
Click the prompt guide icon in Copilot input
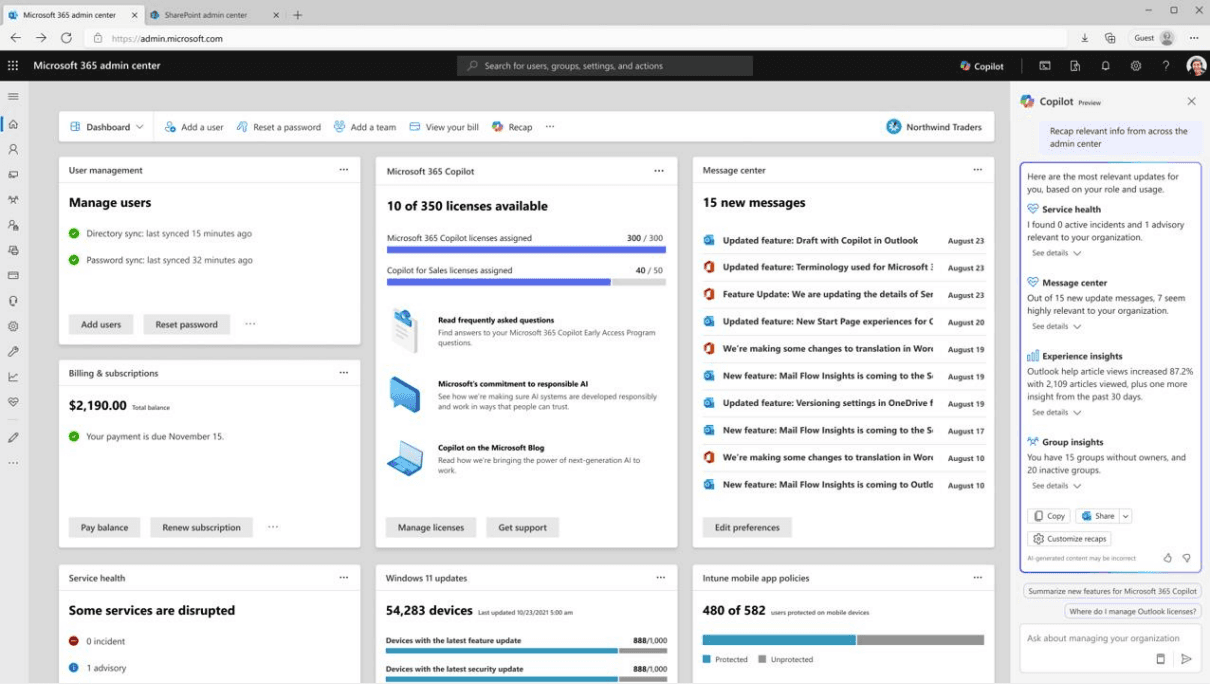click(x=1160, y=659)
